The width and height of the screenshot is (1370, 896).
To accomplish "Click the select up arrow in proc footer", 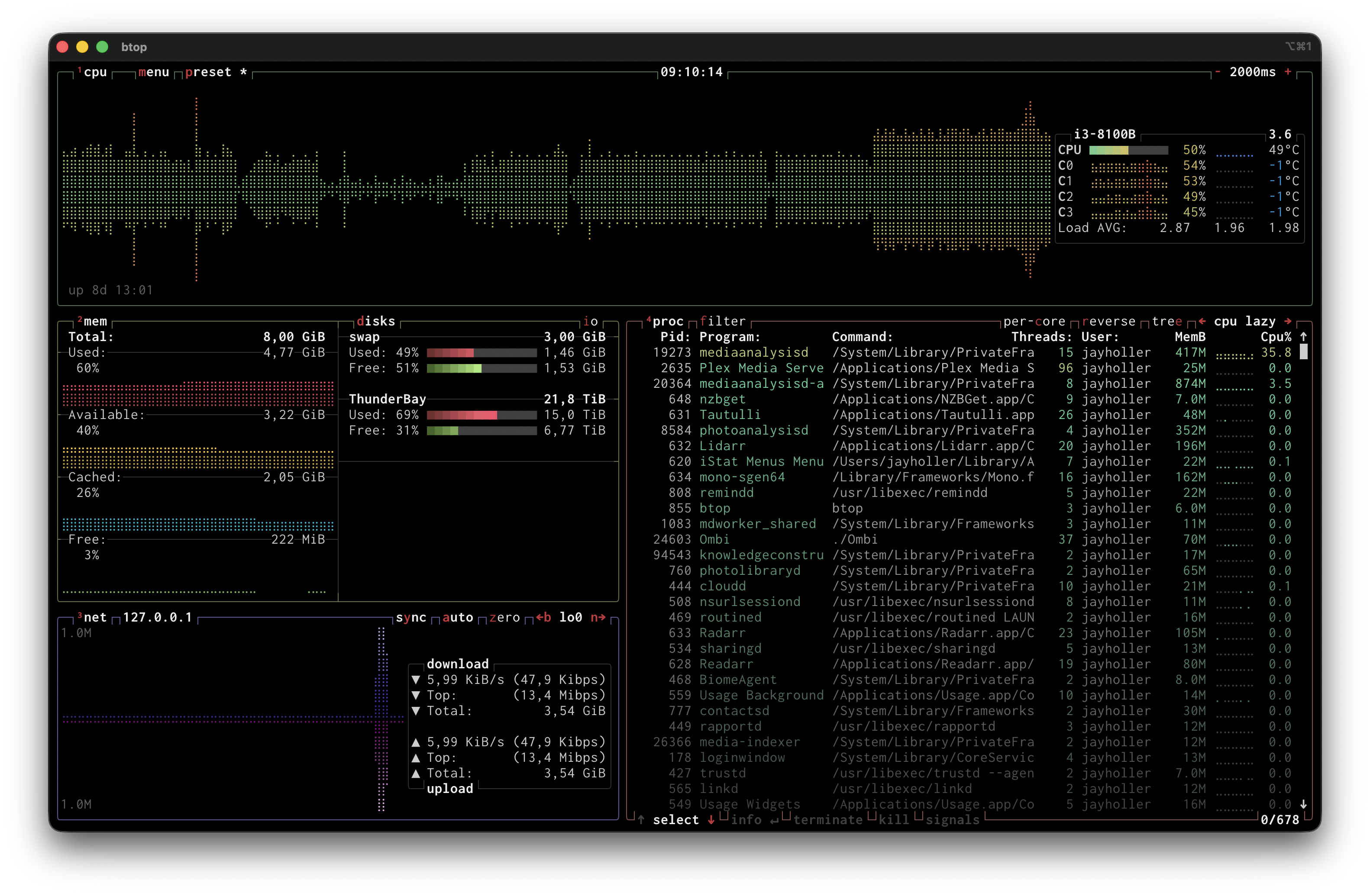I will 641,819.
